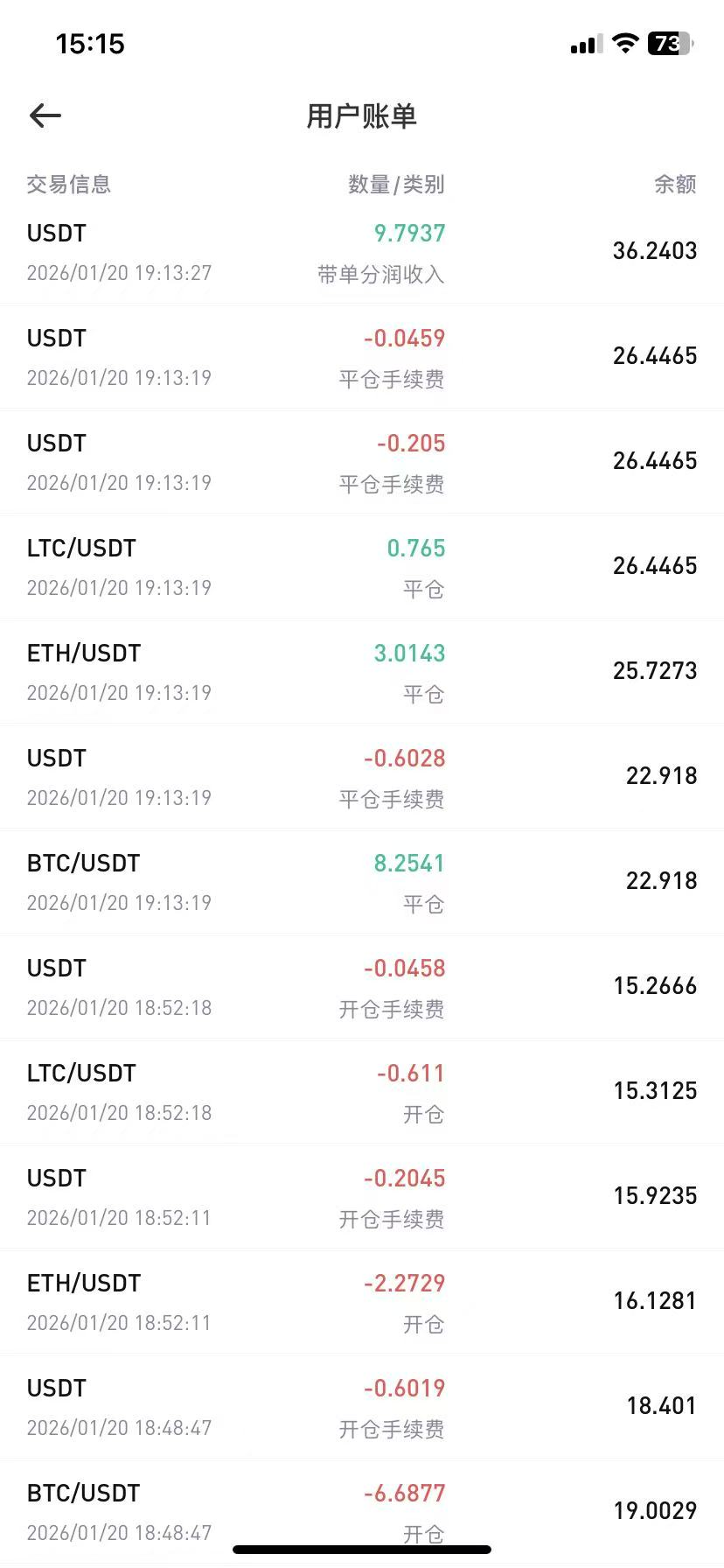The width and height of the screenshot is (724, 1568).
Task: Tap the 数量/类别 column header
Action: click(396, 184)
